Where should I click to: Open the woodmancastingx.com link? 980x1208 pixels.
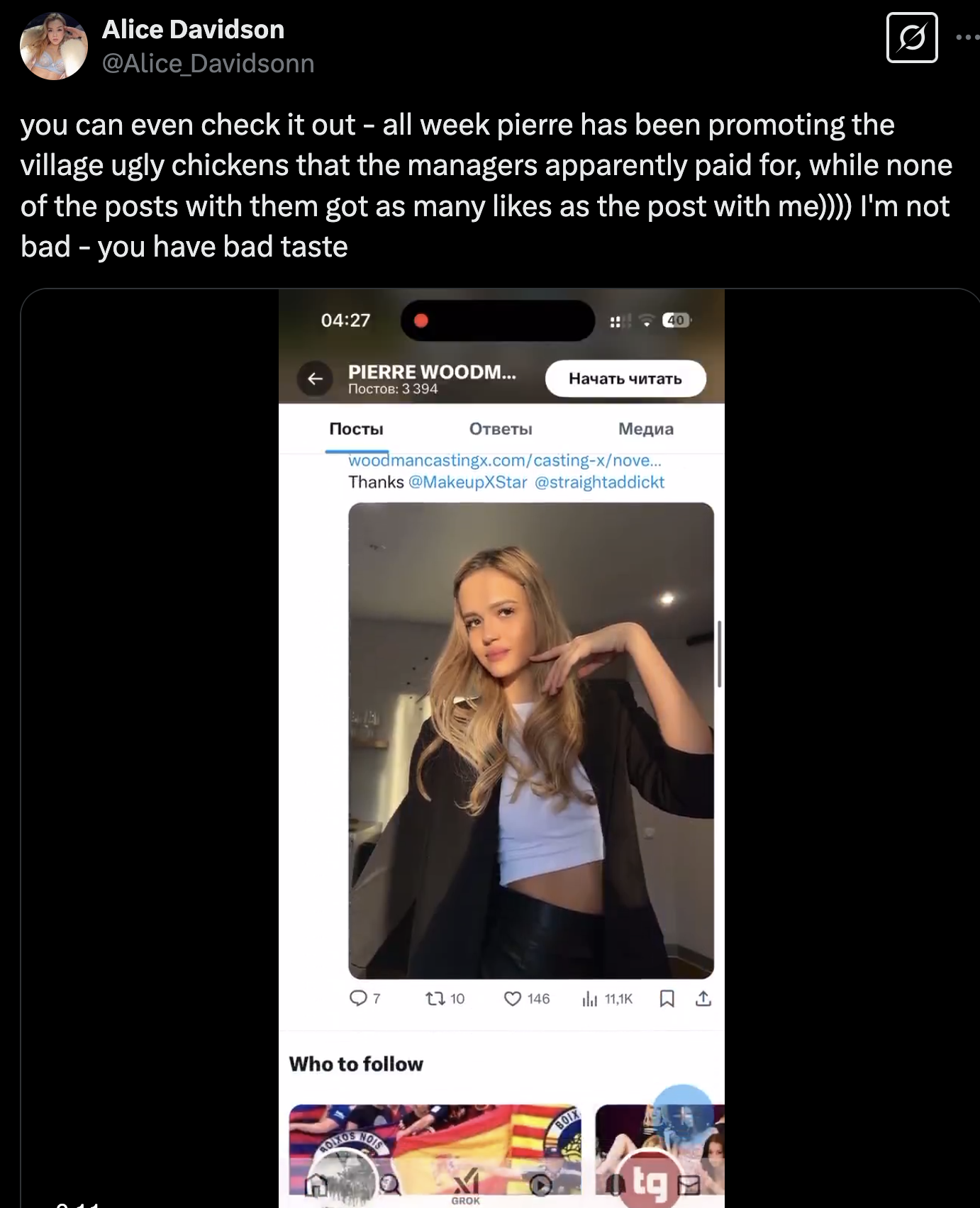point(504,461)
